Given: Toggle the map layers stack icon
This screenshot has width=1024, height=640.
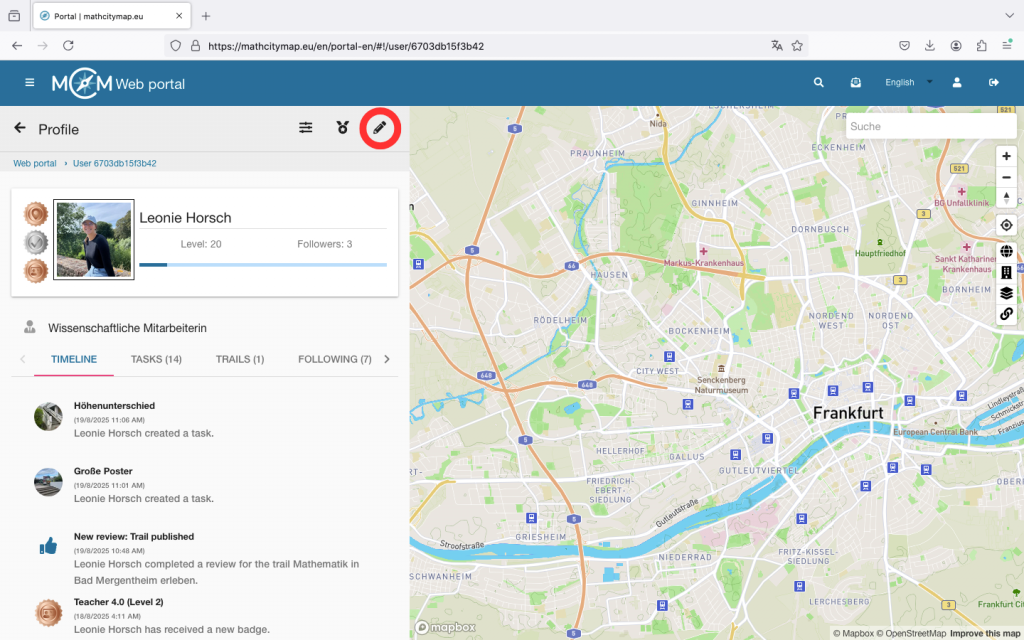Looking at the screenshot, I should (1006, 293).
